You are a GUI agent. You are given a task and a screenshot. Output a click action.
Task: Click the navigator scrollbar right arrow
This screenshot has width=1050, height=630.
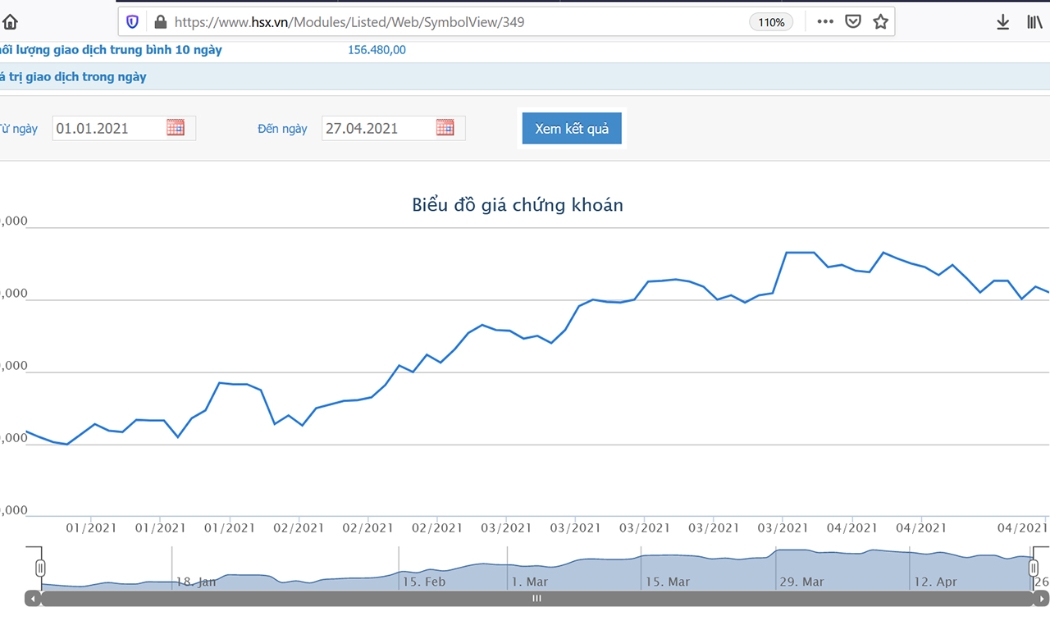pos(1041,599)
